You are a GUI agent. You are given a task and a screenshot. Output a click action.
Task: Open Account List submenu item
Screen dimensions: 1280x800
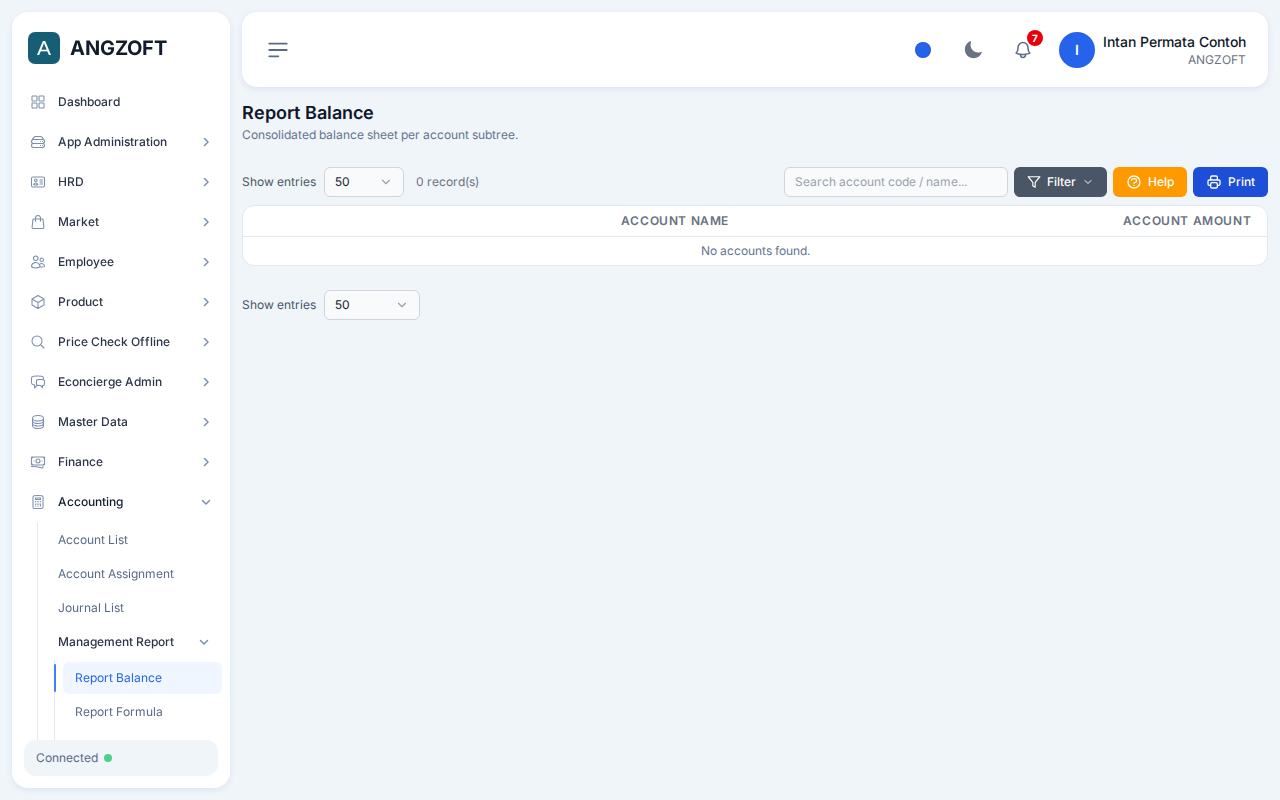(x=93, y=540)
